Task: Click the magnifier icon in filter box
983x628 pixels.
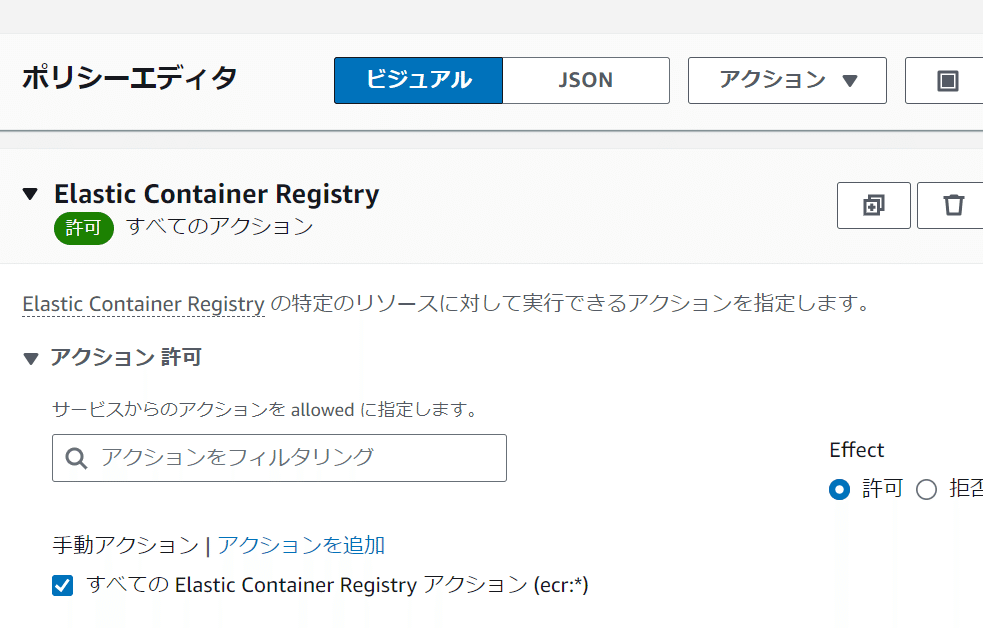Action: point(76,458)
